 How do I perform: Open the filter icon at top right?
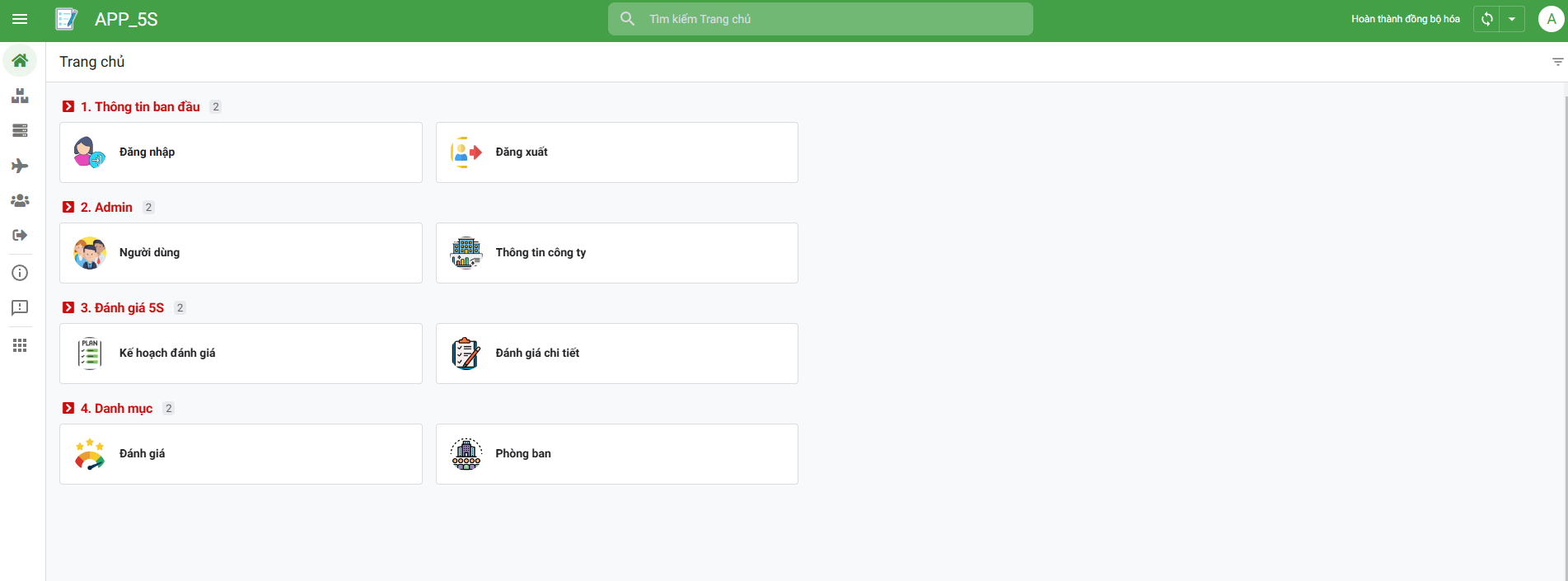pyautogui.click(x=1557, y=62)
